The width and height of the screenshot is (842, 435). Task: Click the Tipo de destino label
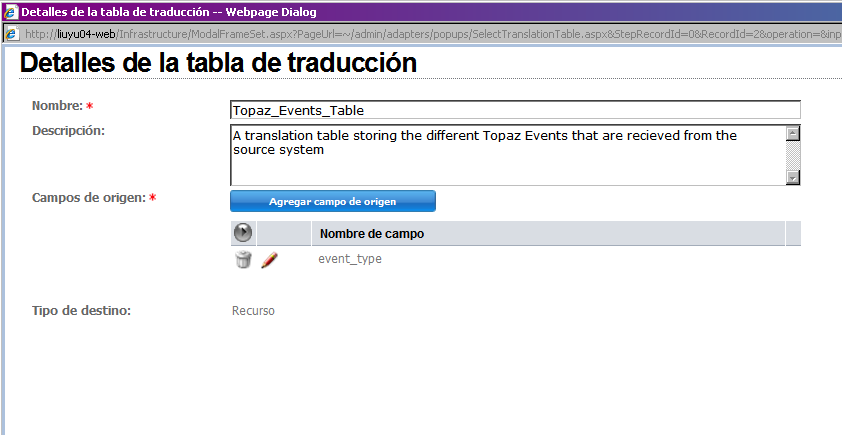coord(81,310)
